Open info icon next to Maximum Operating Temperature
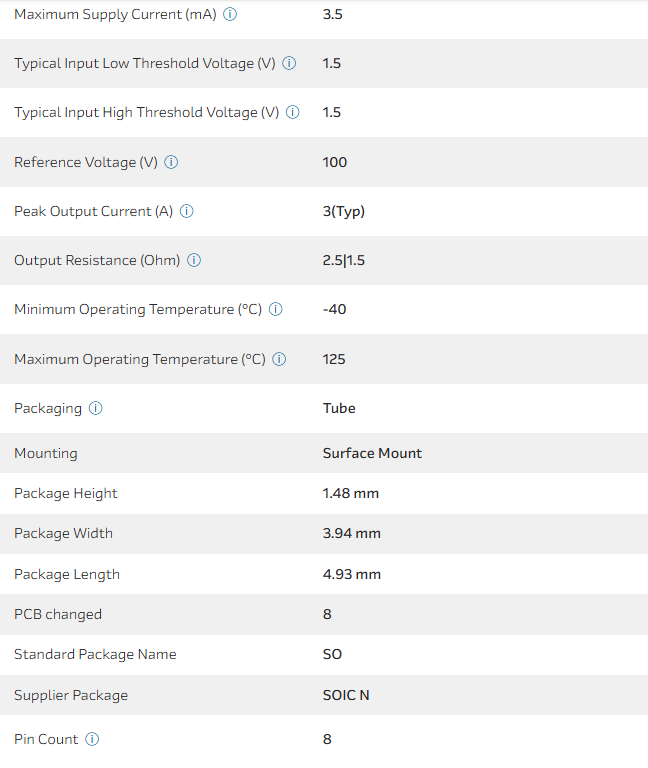 (280, 359)
